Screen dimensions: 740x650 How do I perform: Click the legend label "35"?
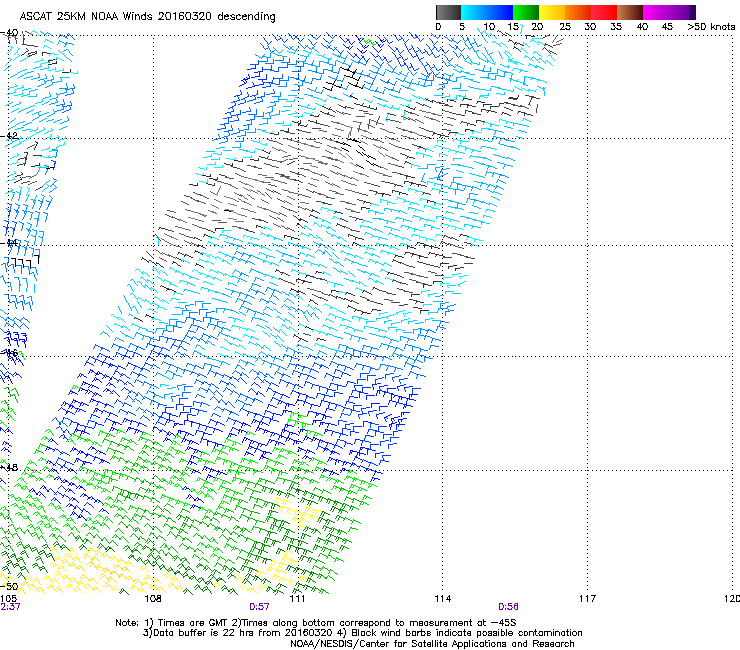click(x=616, y=27)
